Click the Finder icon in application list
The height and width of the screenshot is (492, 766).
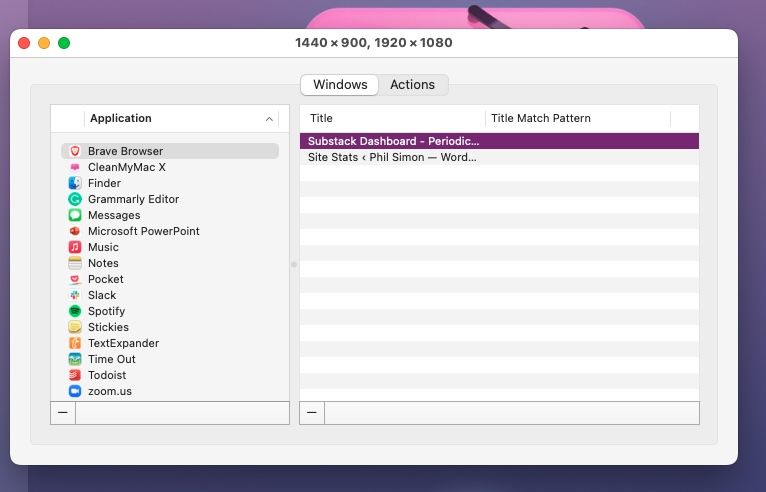click(75, 183)
